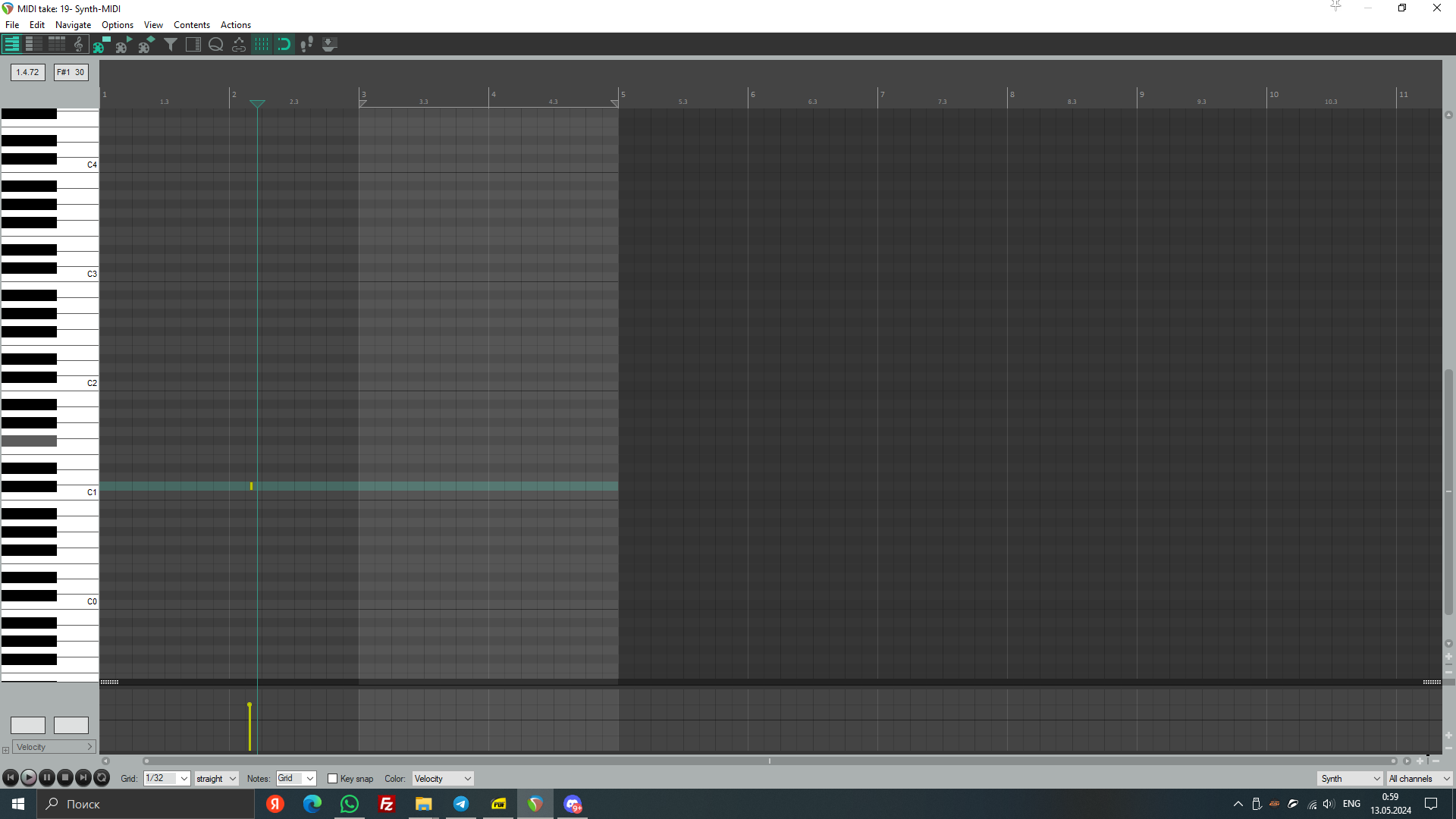Open the File menu
1456x819 pixels.
click(x=12, y=25)
